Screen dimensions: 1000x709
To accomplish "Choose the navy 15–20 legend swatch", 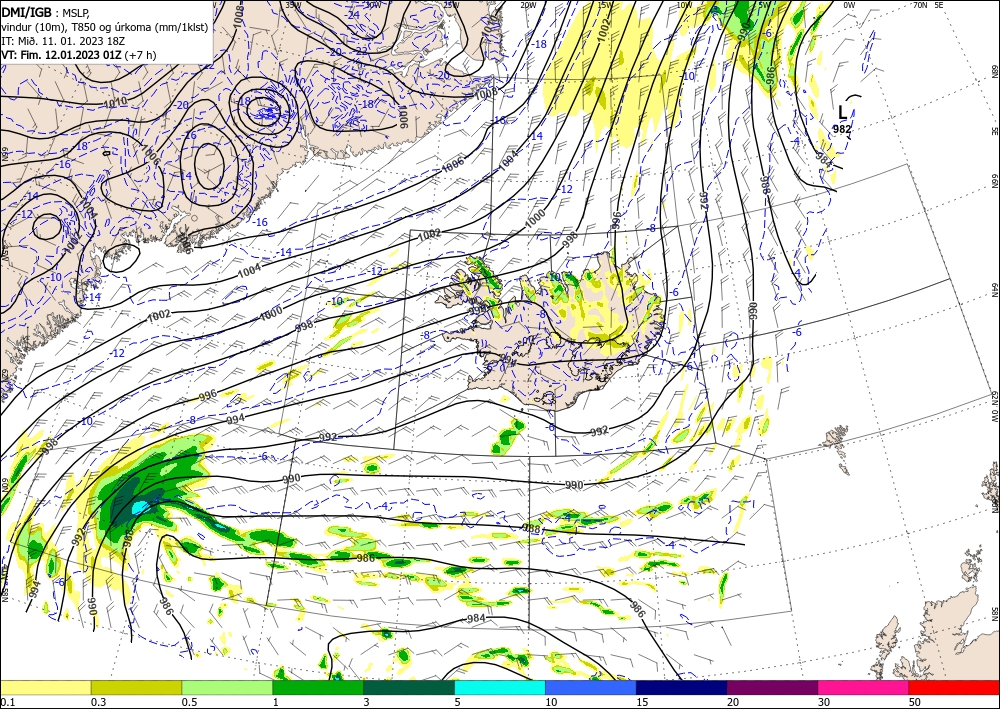I will [682, 687].
